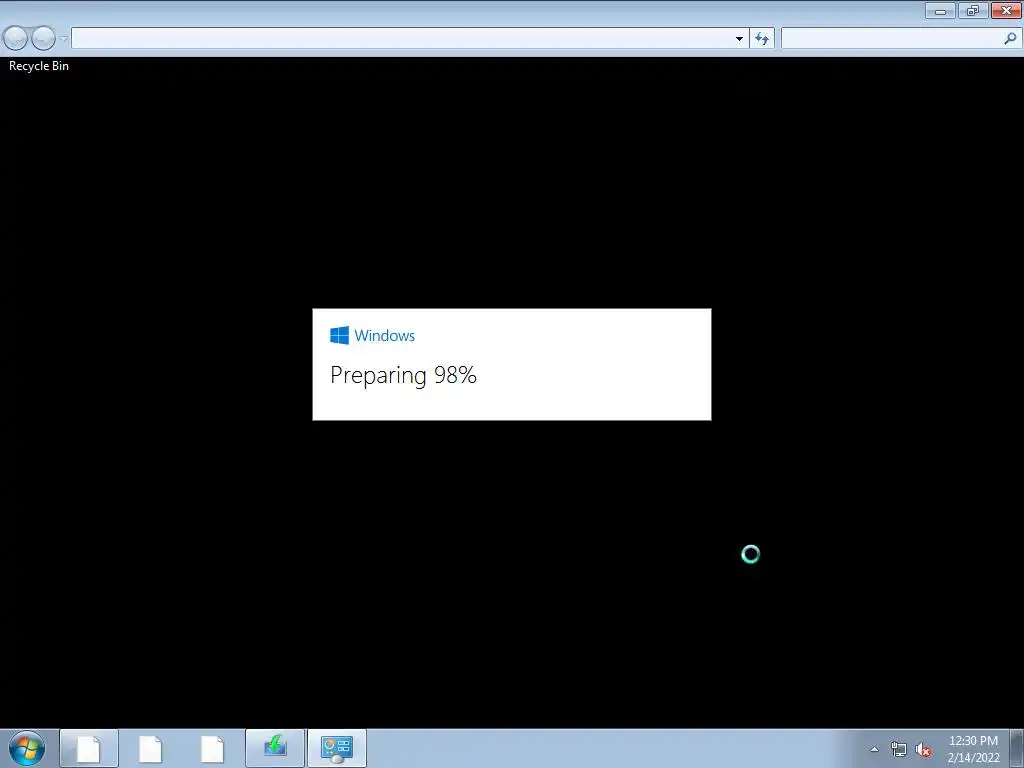Open the third blank-document taskbar icon
Screen dimensions: 1024x768
coord(212,748)
